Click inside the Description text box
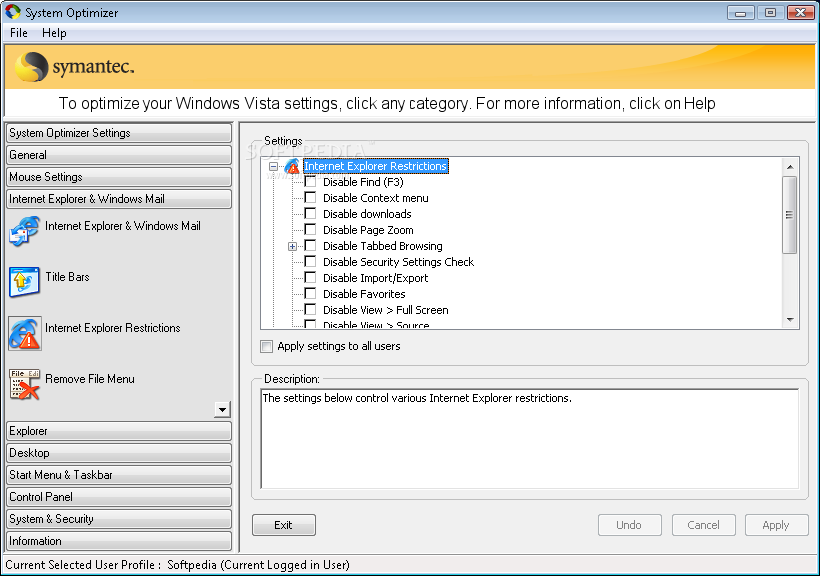 [530, 439]
